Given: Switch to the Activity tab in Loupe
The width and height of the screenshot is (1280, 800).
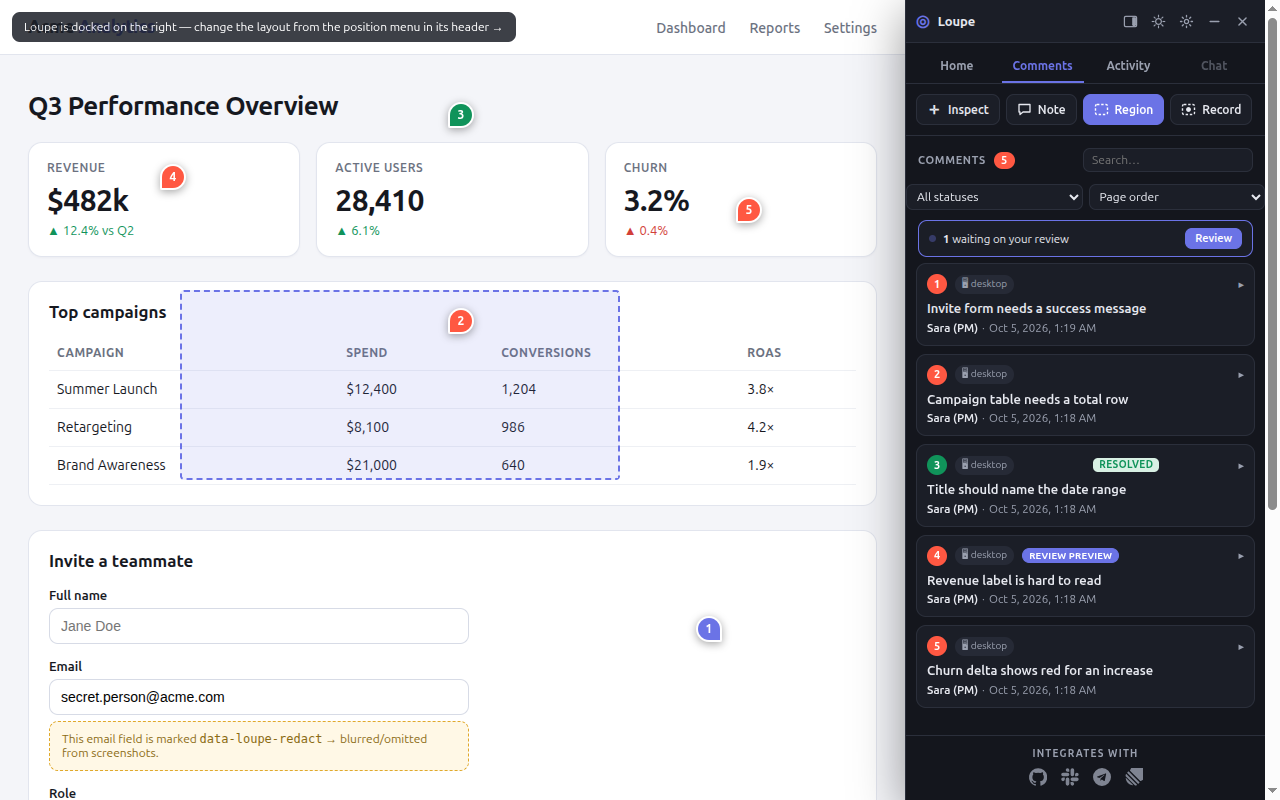Looking at the screenshot, I should pyautogui.click(x=1128, y=65).
